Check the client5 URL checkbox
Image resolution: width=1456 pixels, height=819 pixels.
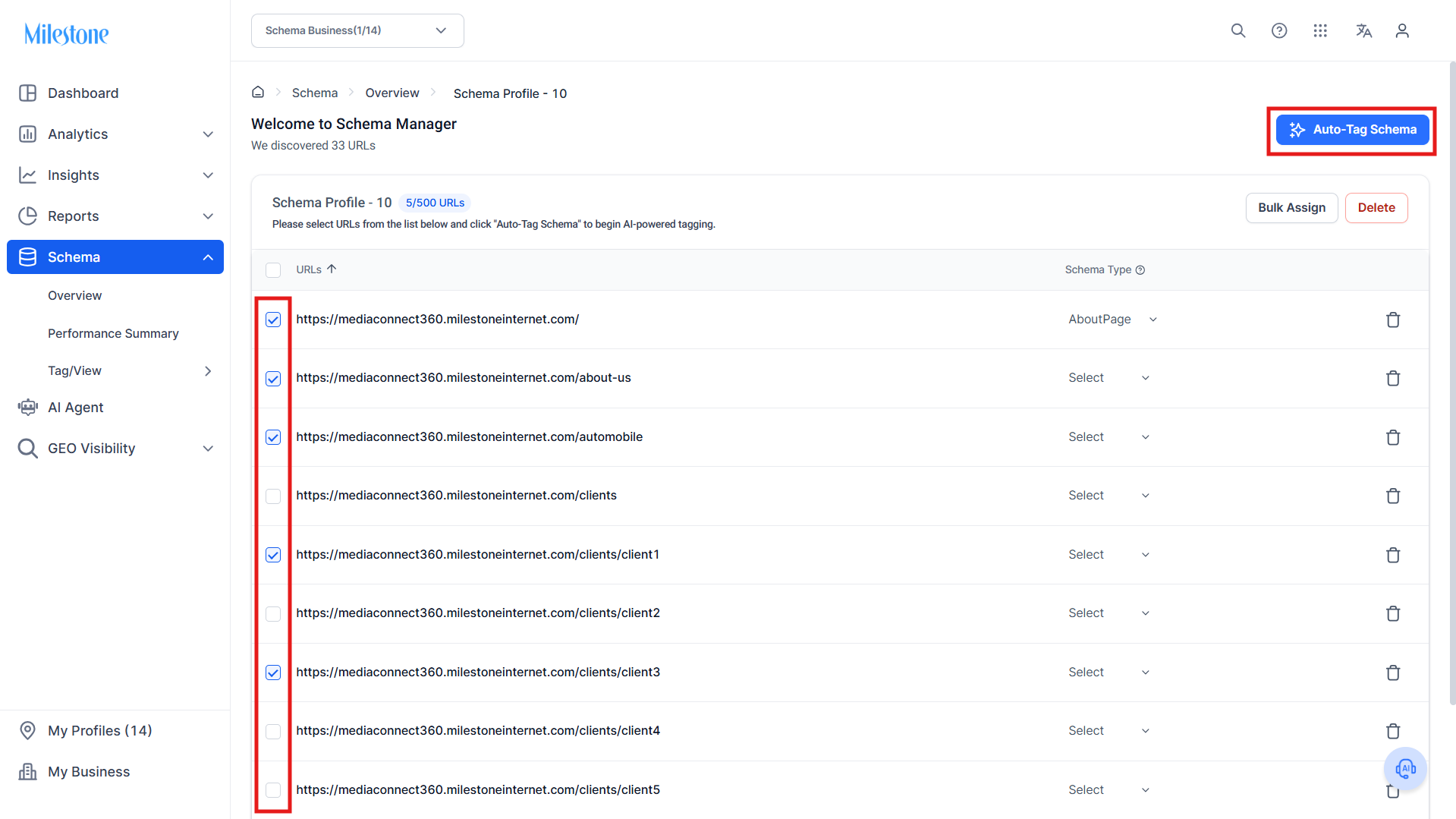(x=273, y=790)
